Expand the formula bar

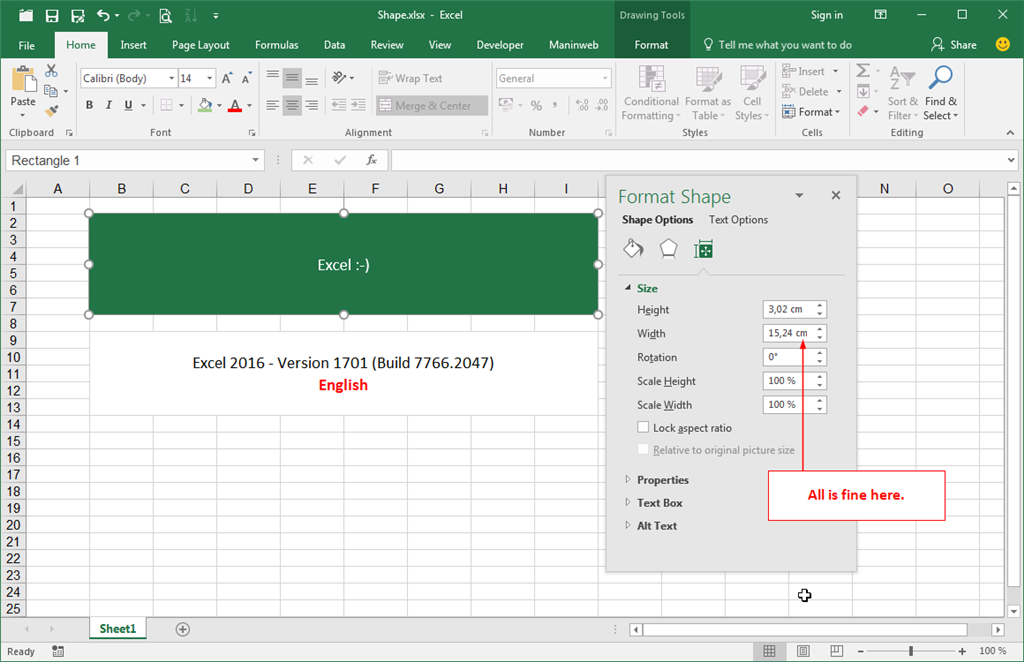pos(1011,160)
